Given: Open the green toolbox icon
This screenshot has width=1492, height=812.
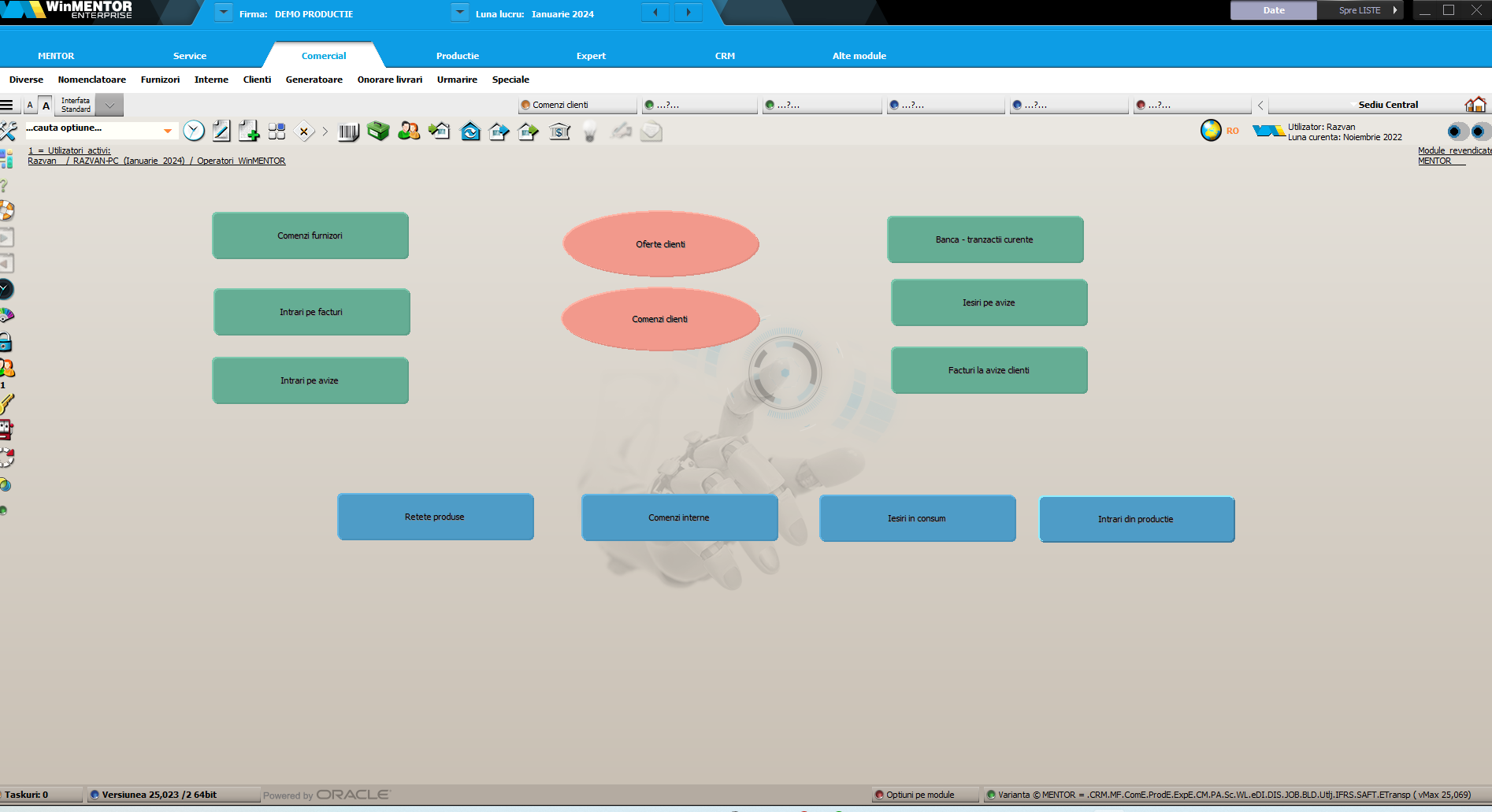Looking at the screenshot, I should point(378,132).
